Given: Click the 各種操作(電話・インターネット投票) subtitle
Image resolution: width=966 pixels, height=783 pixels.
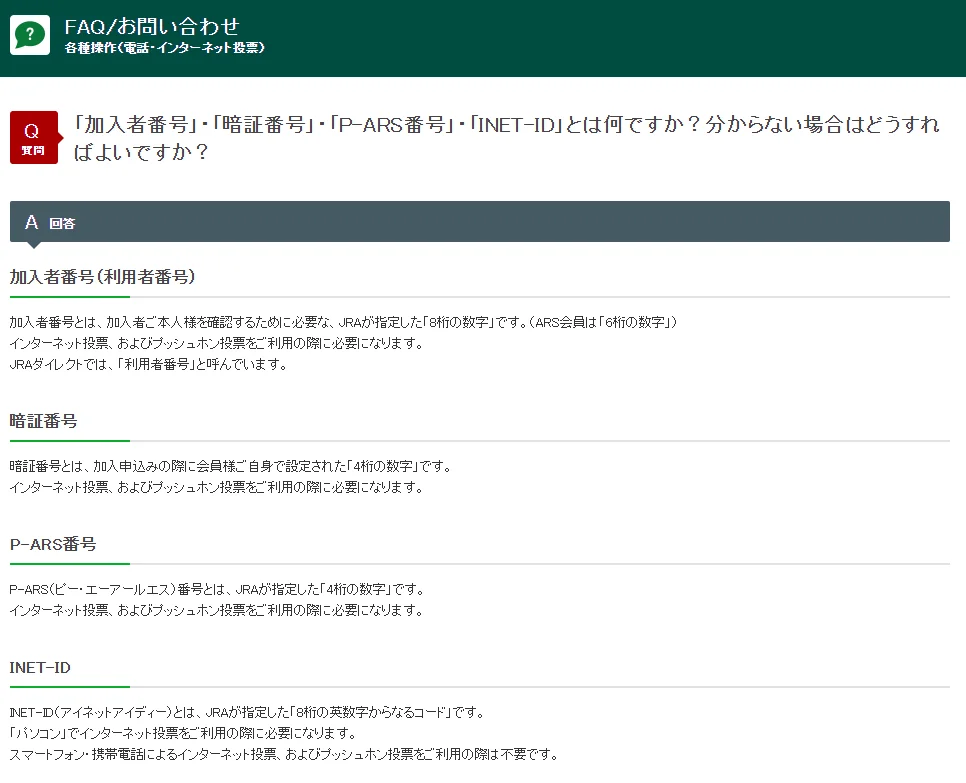Looking at the screenshot, I should [x=164, y=47].
